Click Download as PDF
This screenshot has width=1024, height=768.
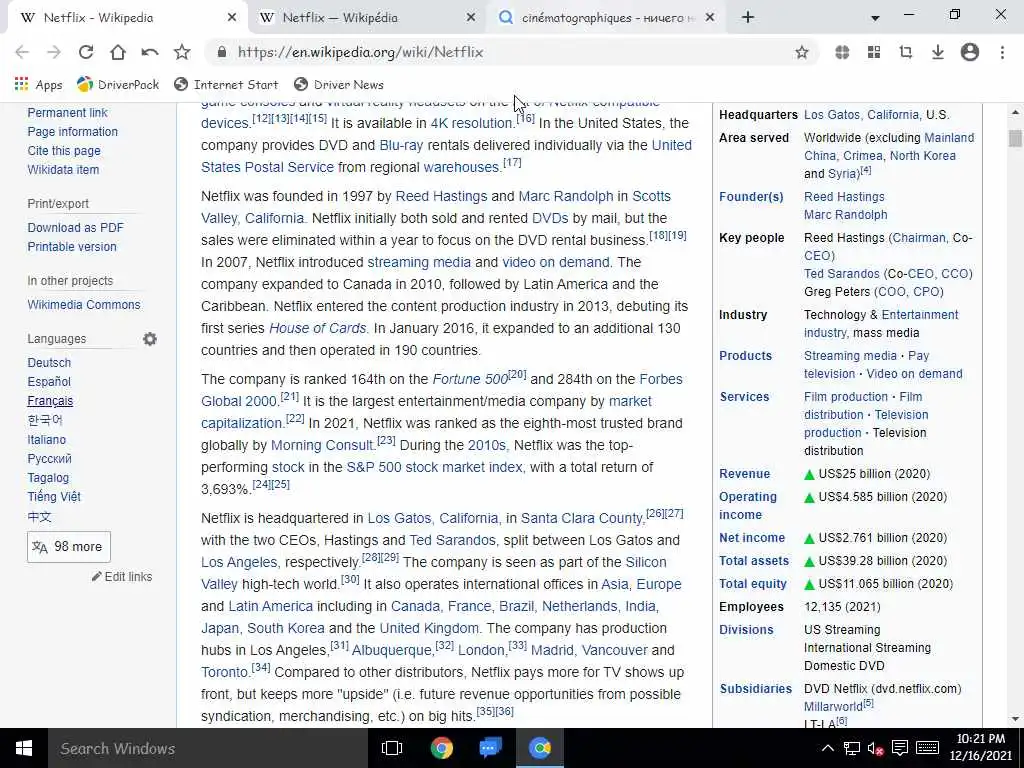click(x=75, y=227)
